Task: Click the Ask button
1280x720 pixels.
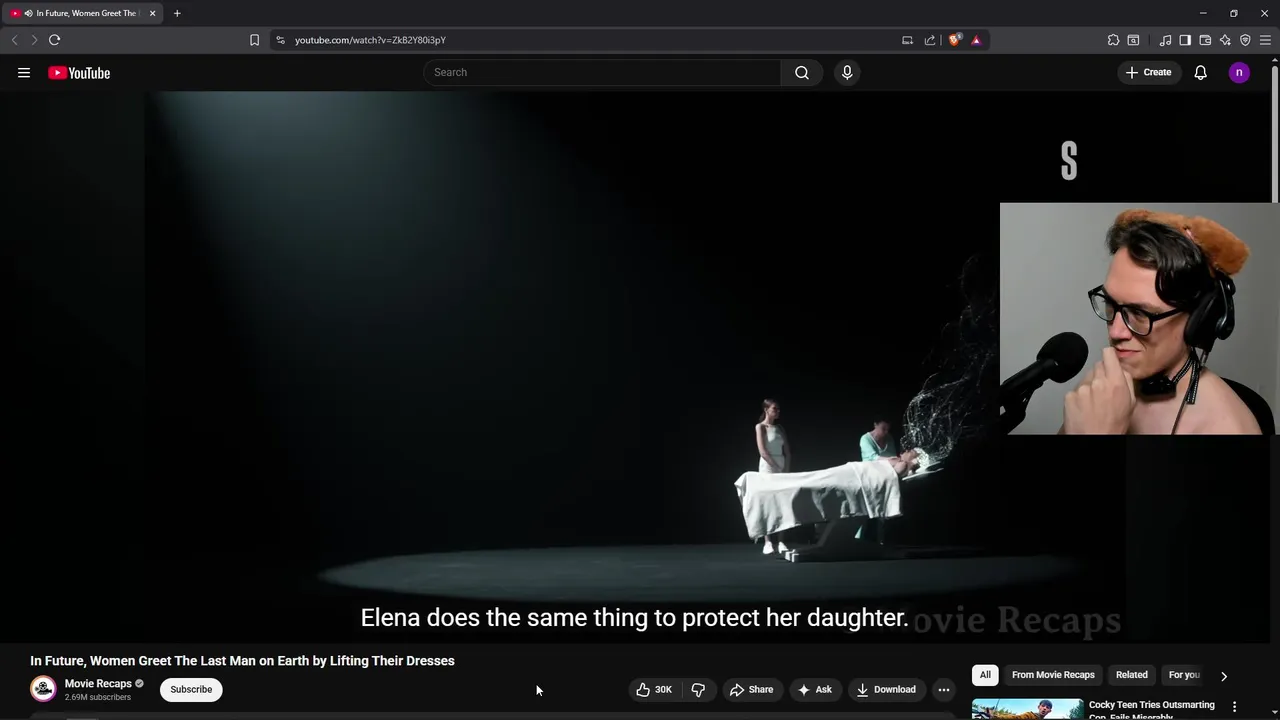Action: pyautogui.click(x=814, y=689)
